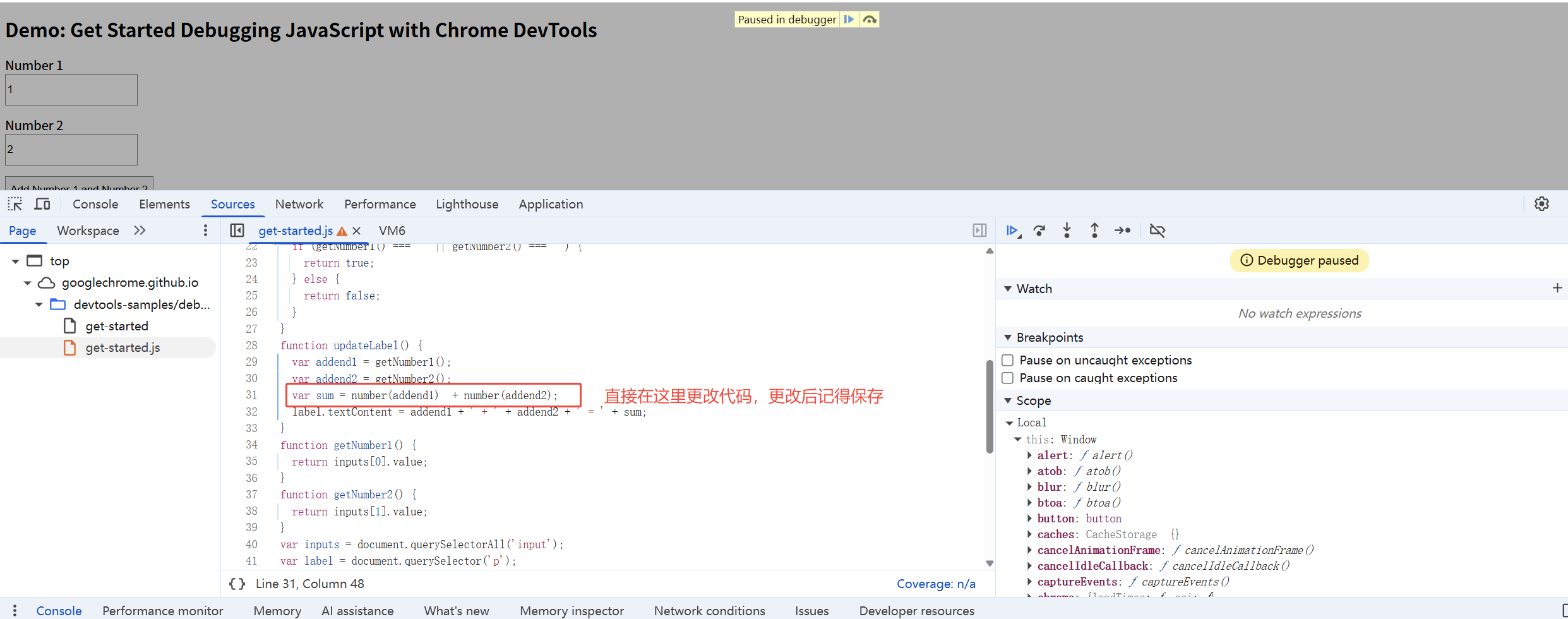
Task: Open the drawer three-dot menu
Action: coord(15,610)
